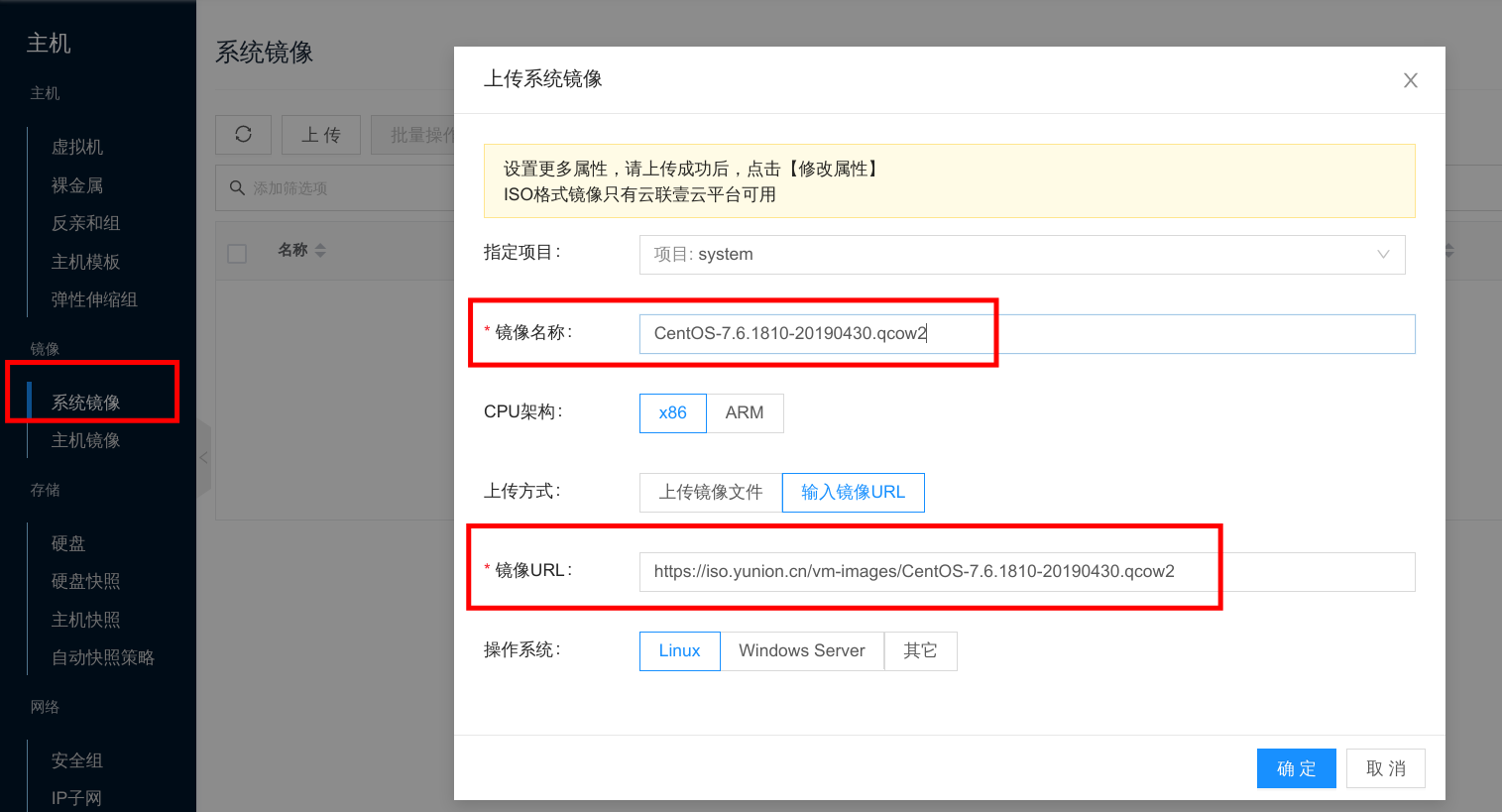Screen dimensions: 1502x812
Task: Select x86 CPU architecture
Action: [672, 413]
